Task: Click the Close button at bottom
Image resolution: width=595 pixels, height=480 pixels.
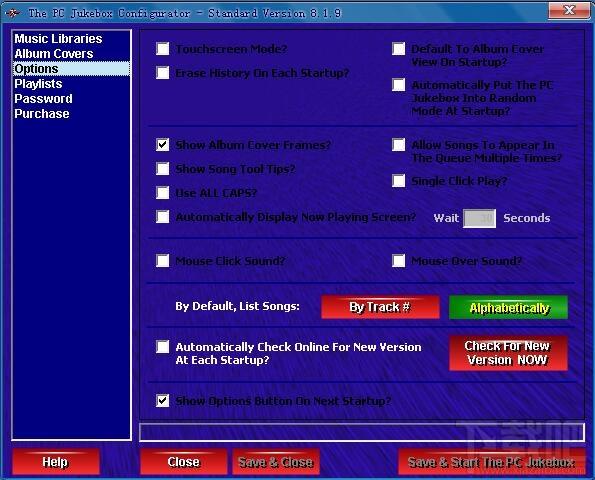Action: (184, 462)
